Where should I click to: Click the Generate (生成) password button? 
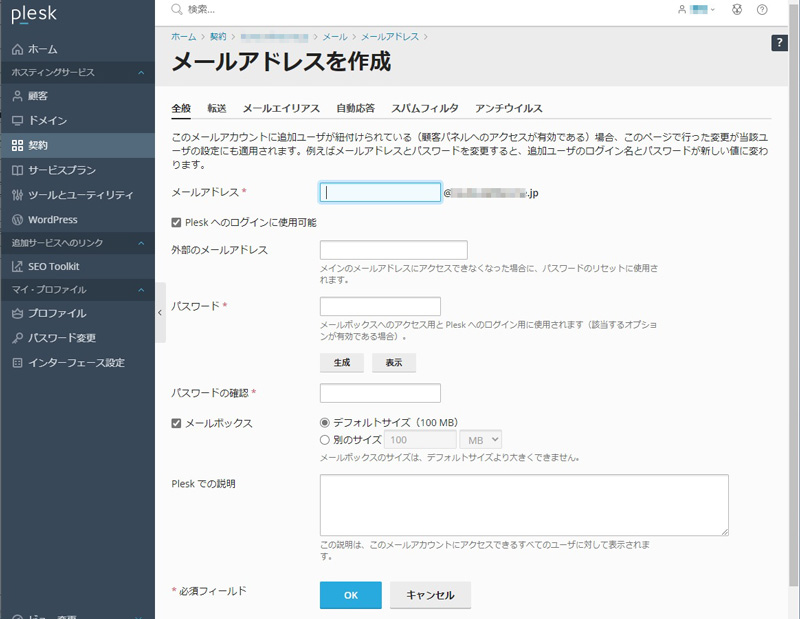342,363
